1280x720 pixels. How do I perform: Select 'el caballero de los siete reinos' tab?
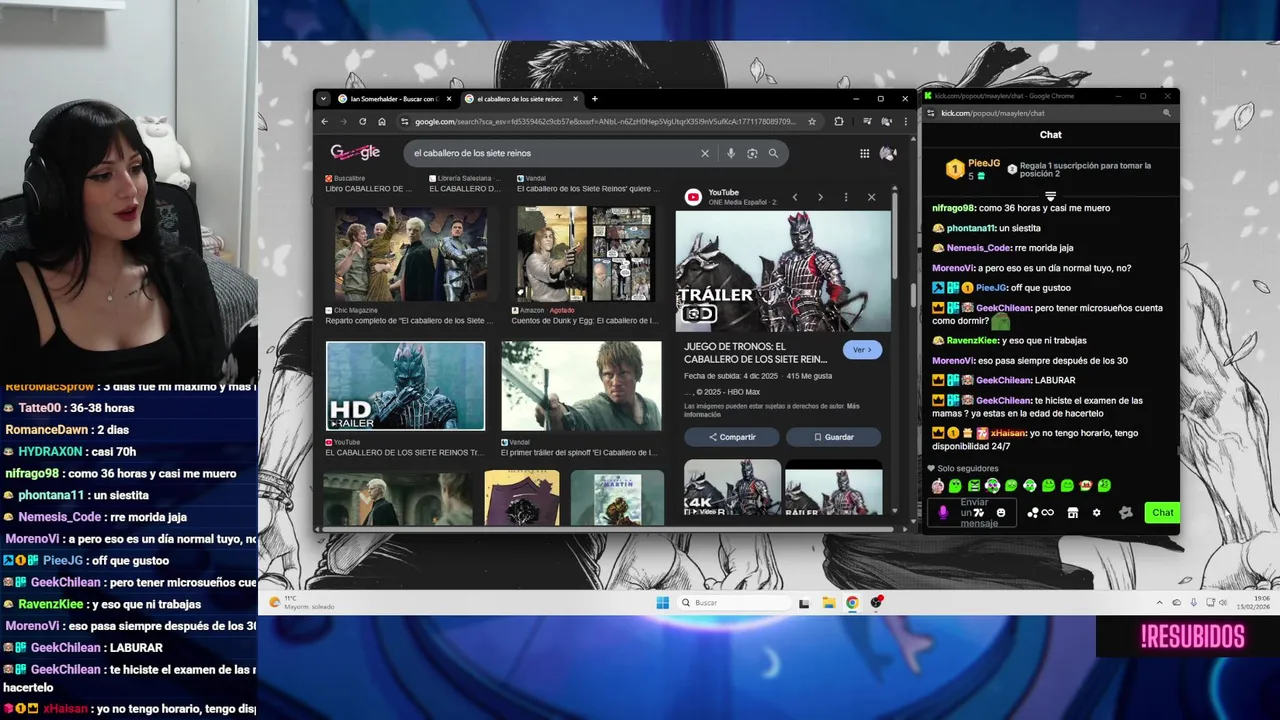(x=521, y=99)
